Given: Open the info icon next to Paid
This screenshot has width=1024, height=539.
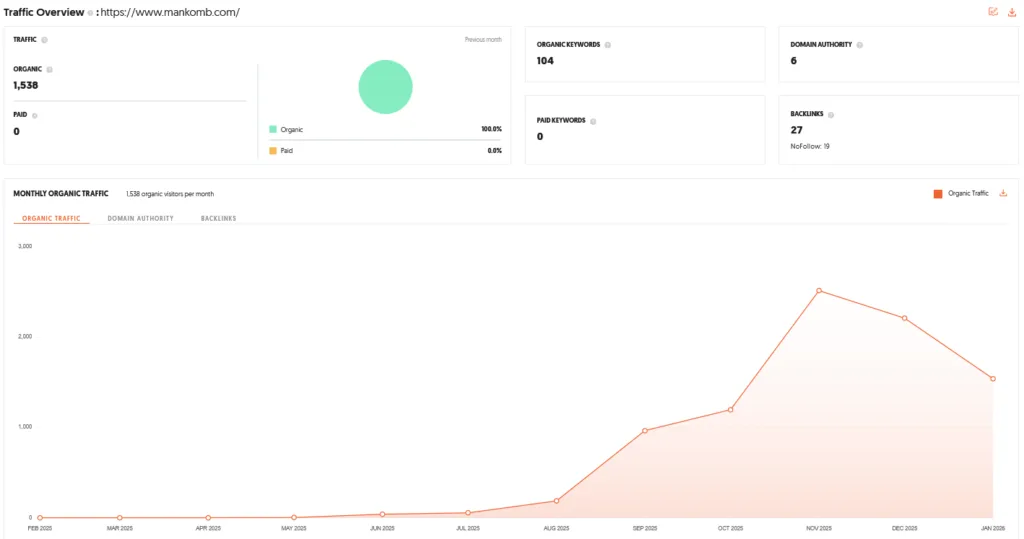Looking at the screenshot, I should click(35, 116).
